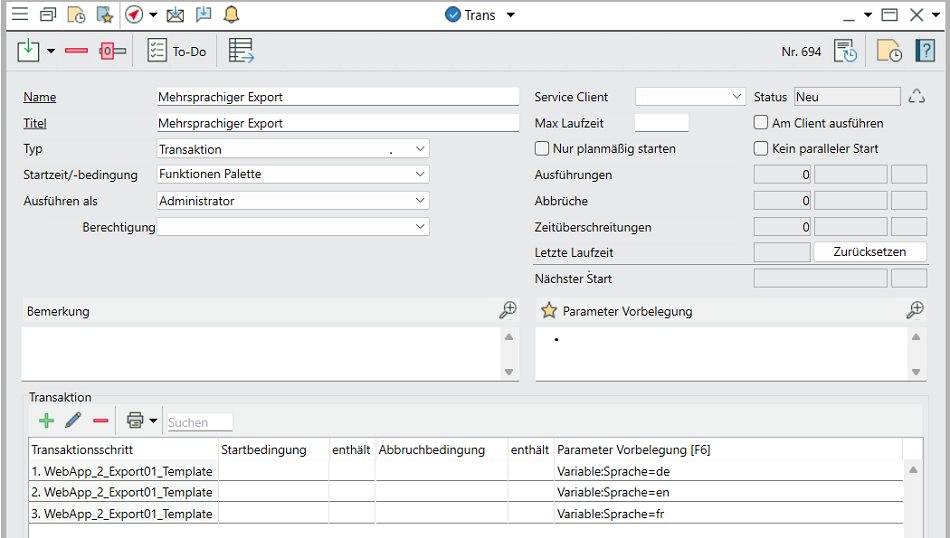Viewport: 950px width, 538px height.
Task: Enable the Am Client ausführen checkbox
Action: (x=761, y=123)
